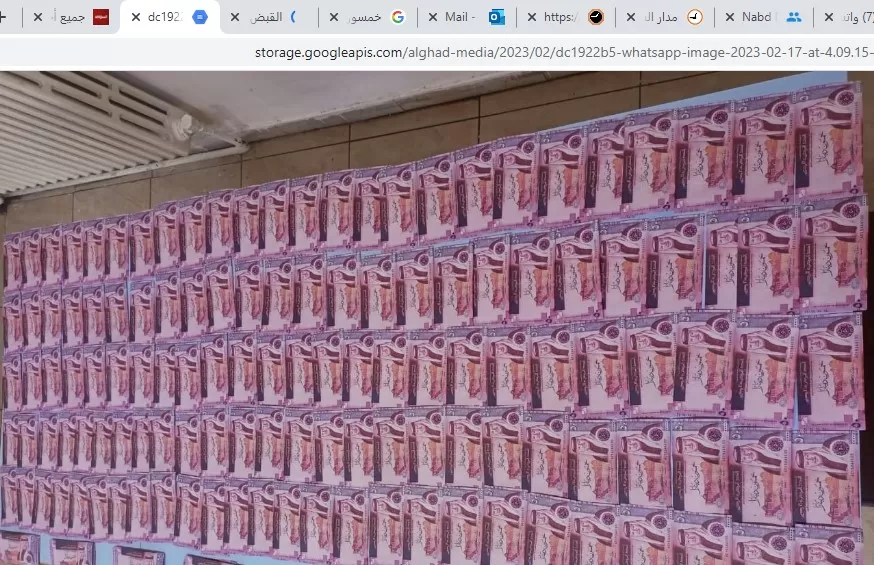Close the خمسون Google search tab
The height and width of the screenshot is (565, 874).
click(333, 17)
